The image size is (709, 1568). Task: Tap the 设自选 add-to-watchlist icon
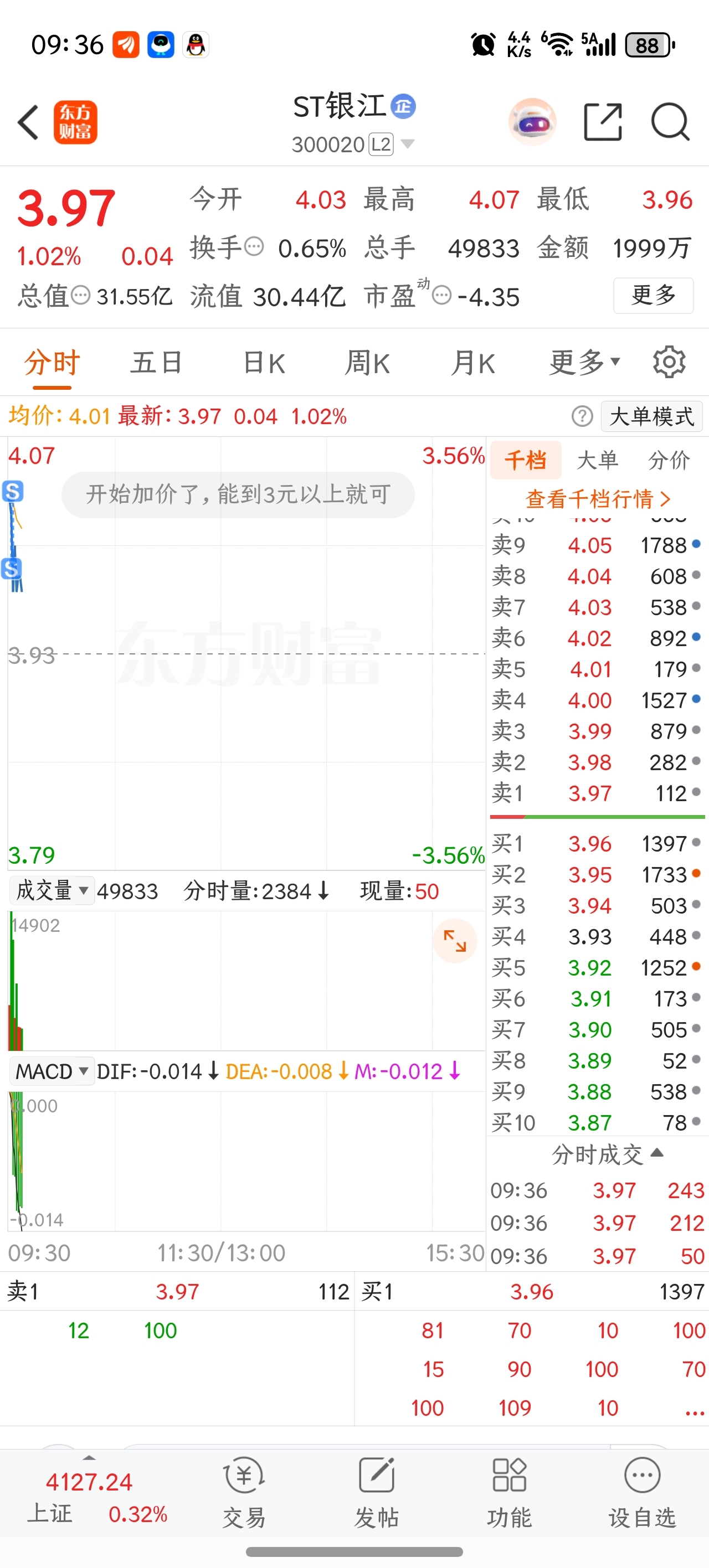tap(642, 1493)
